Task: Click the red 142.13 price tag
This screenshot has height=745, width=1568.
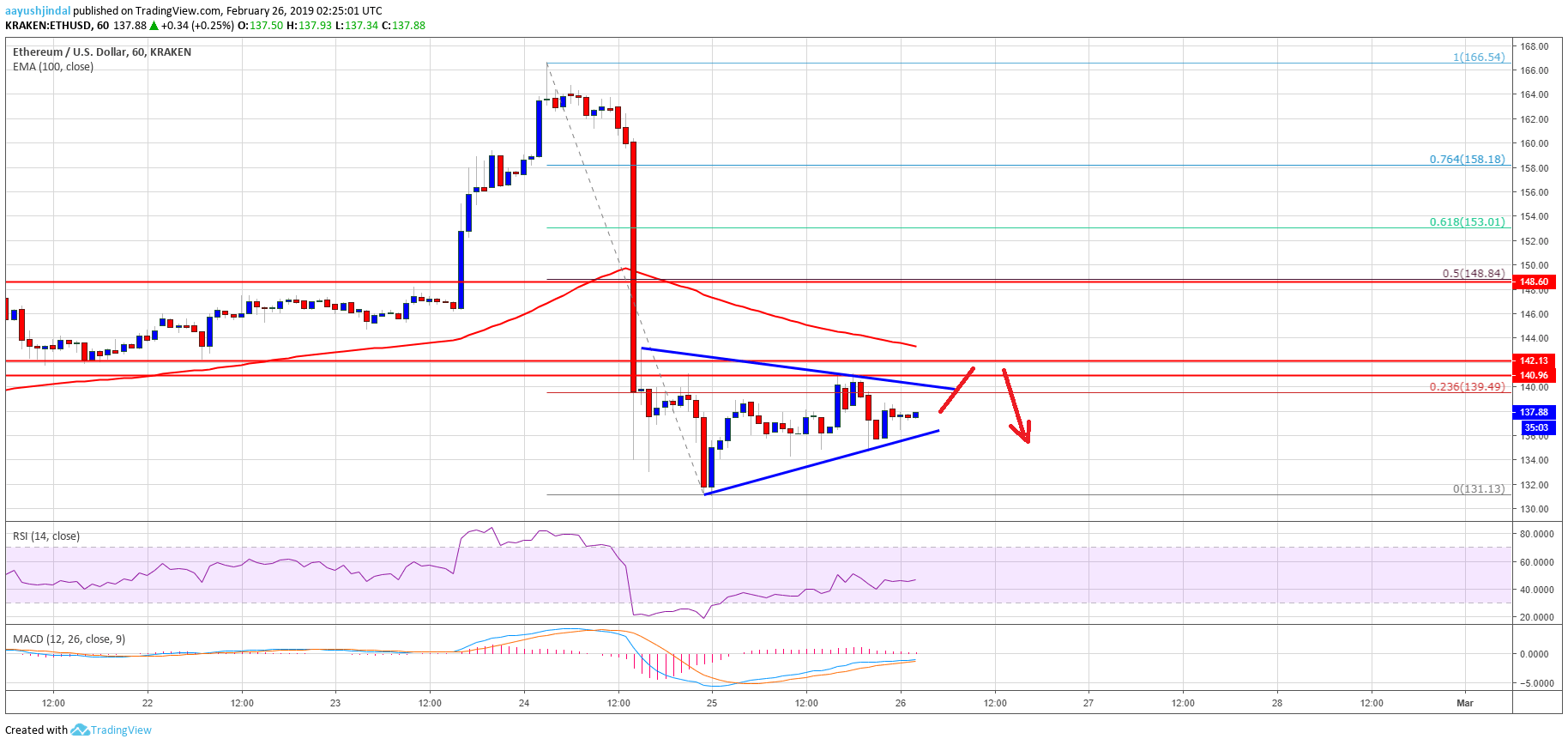Action: tap(1534, 360)
